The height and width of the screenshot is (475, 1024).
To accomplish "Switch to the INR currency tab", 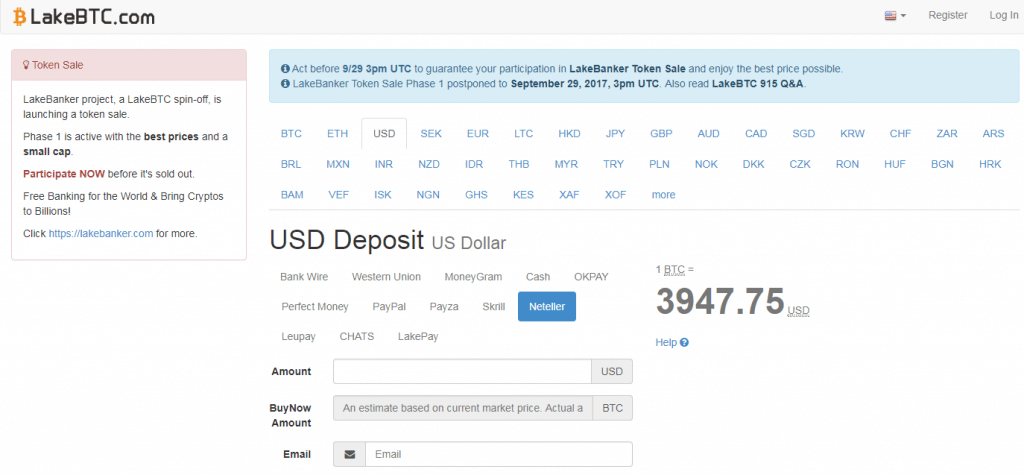I will click(x=383, y=164).
